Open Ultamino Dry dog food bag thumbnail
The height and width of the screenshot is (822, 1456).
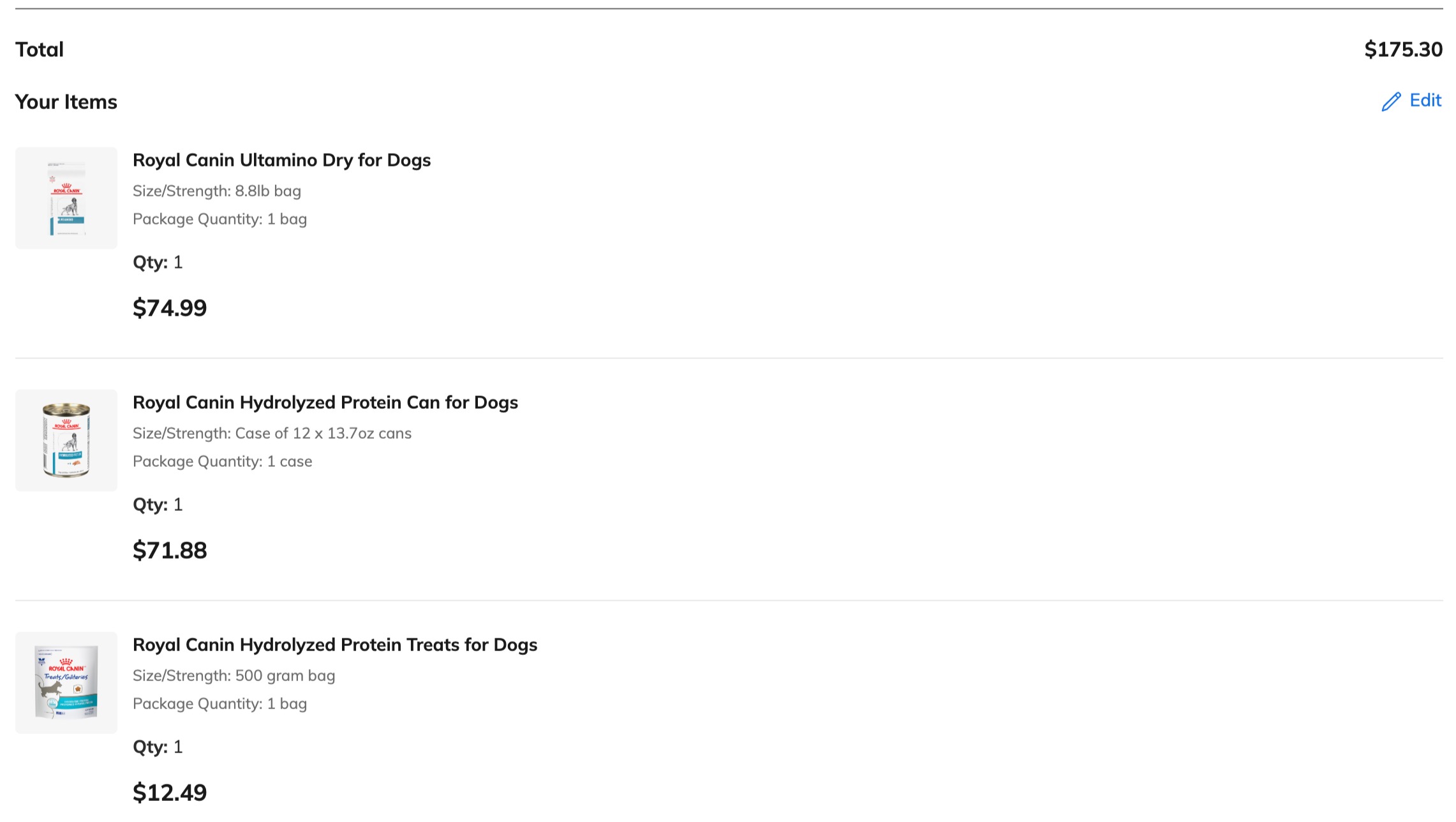(66, 198)
